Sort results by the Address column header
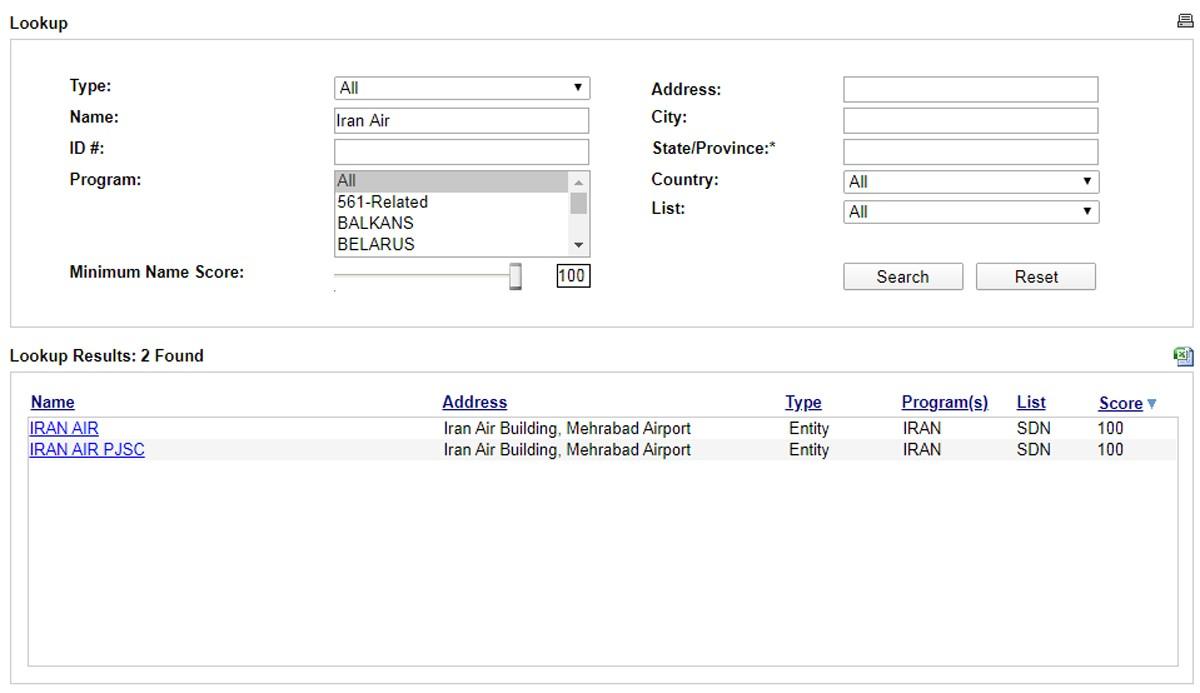Viewport: 1200px width, 693px height. (474, 402)
